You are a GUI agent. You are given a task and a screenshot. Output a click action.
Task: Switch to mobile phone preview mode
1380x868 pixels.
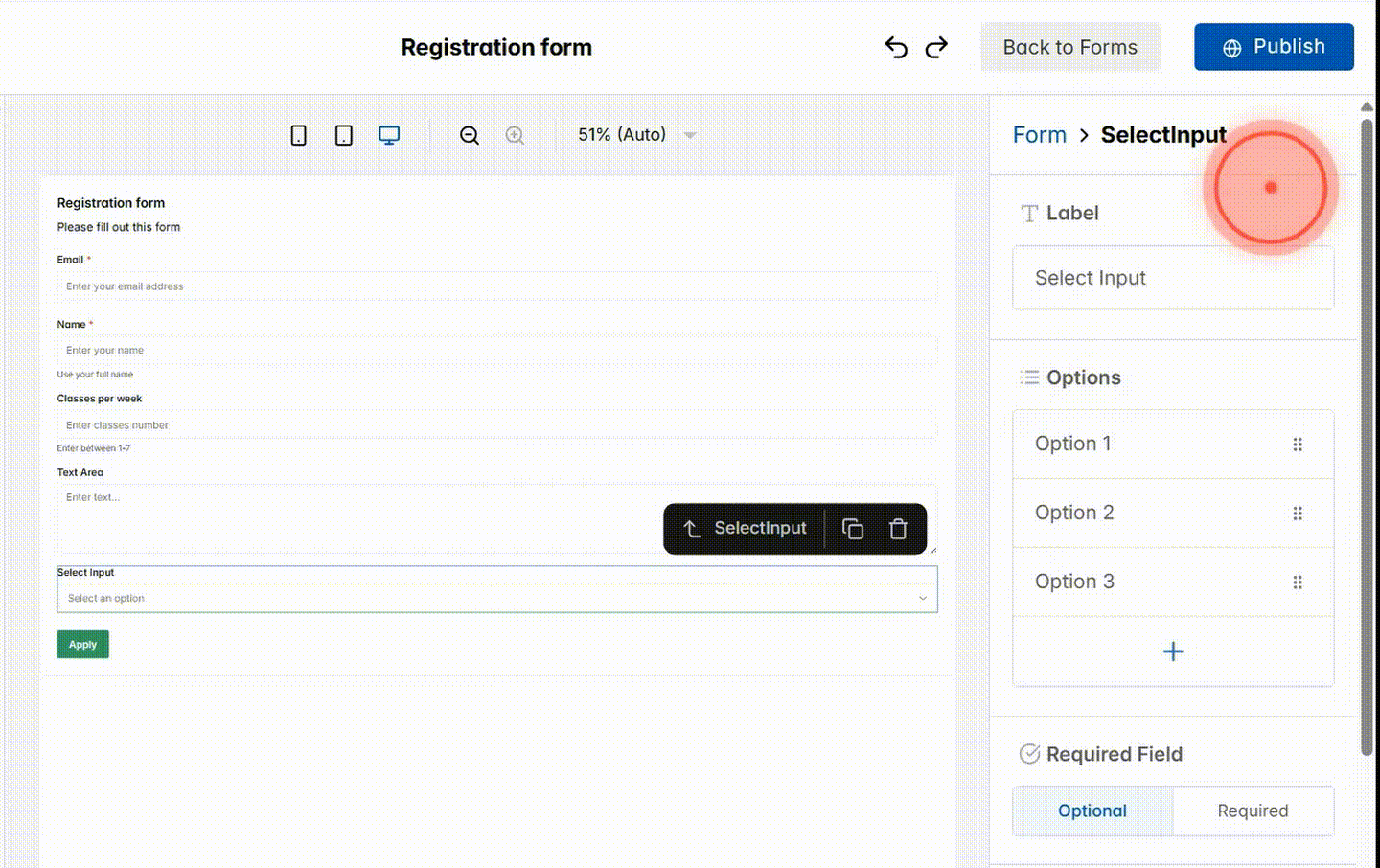tap(298, 135)
